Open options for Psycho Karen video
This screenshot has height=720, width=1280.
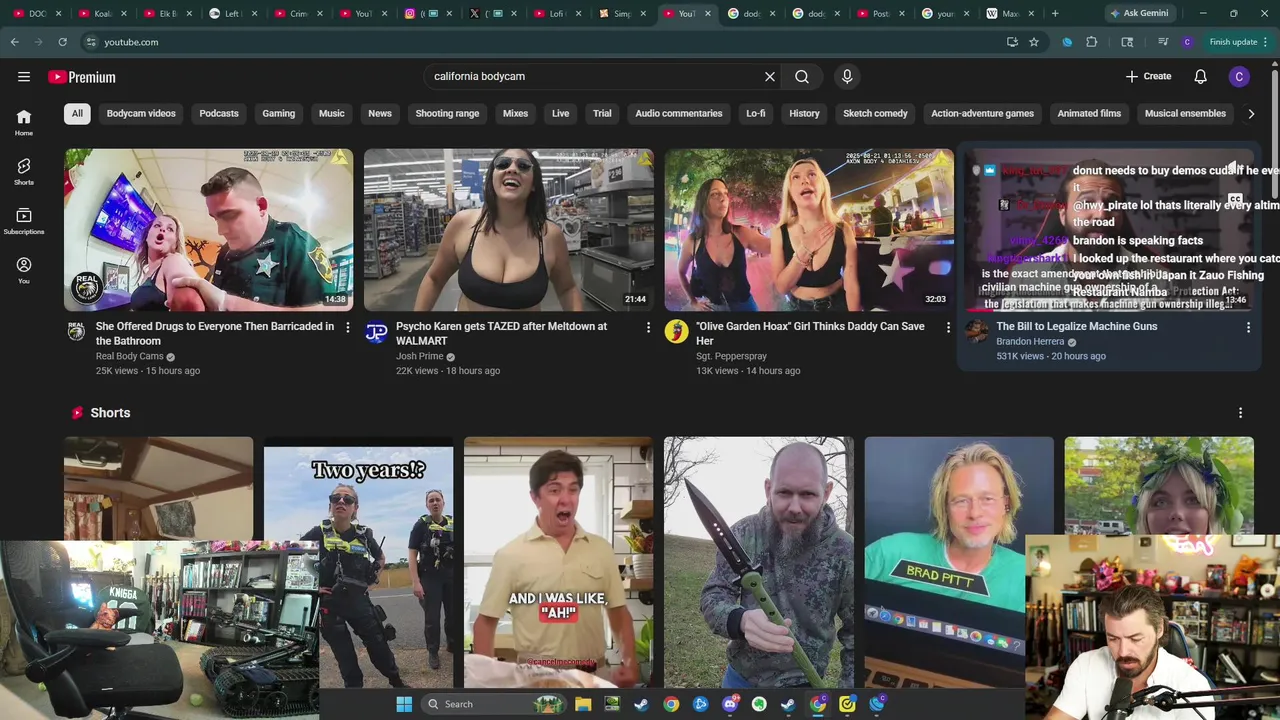click(648, 327)
